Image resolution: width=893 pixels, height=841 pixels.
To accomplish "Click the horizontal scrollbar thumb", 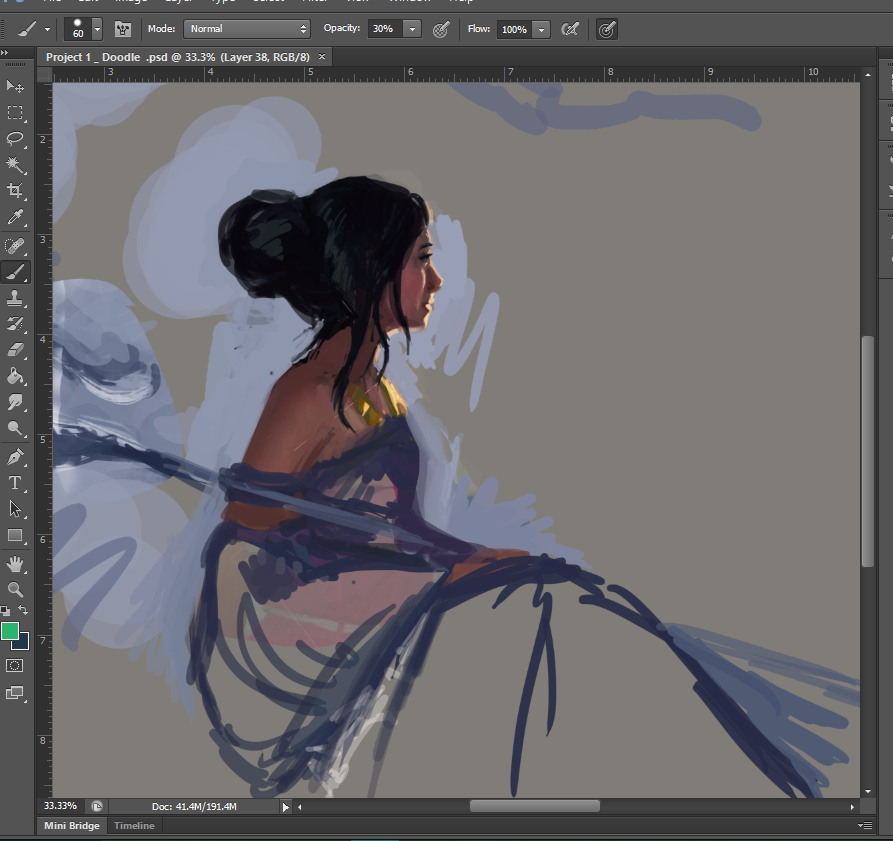I will click(535, 806).
